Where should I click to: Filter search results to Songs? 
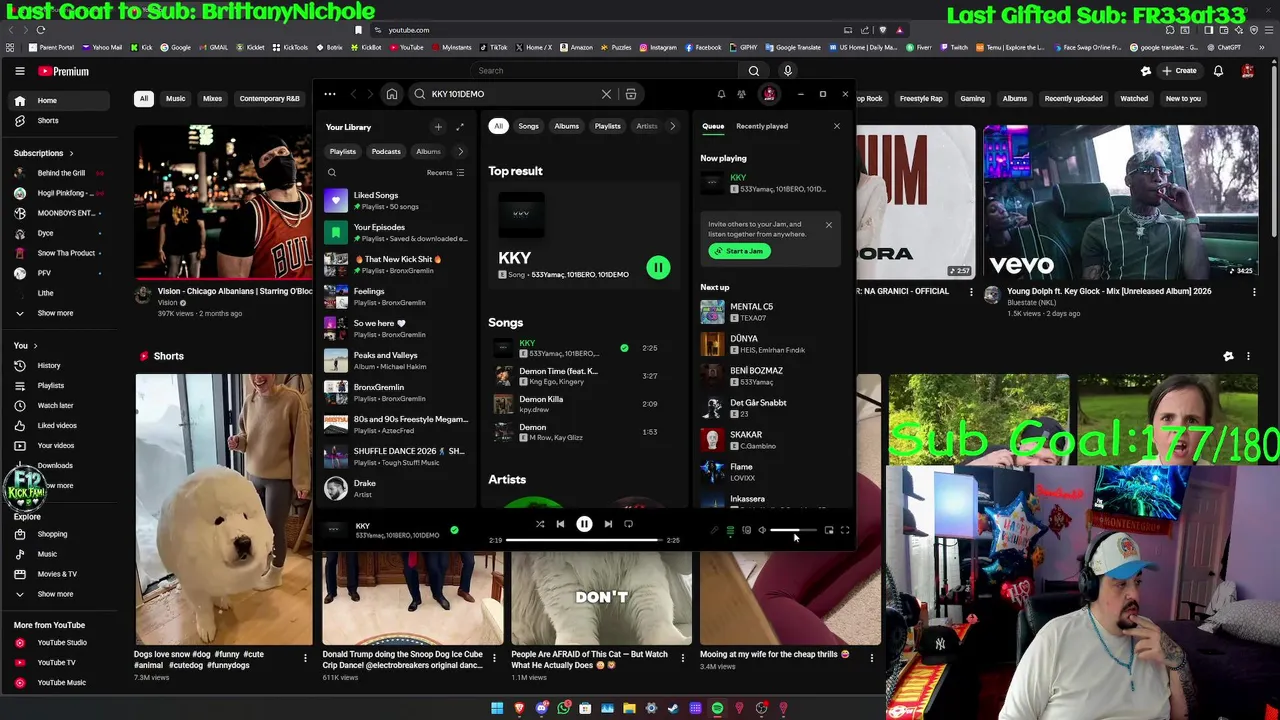(528, 126)
